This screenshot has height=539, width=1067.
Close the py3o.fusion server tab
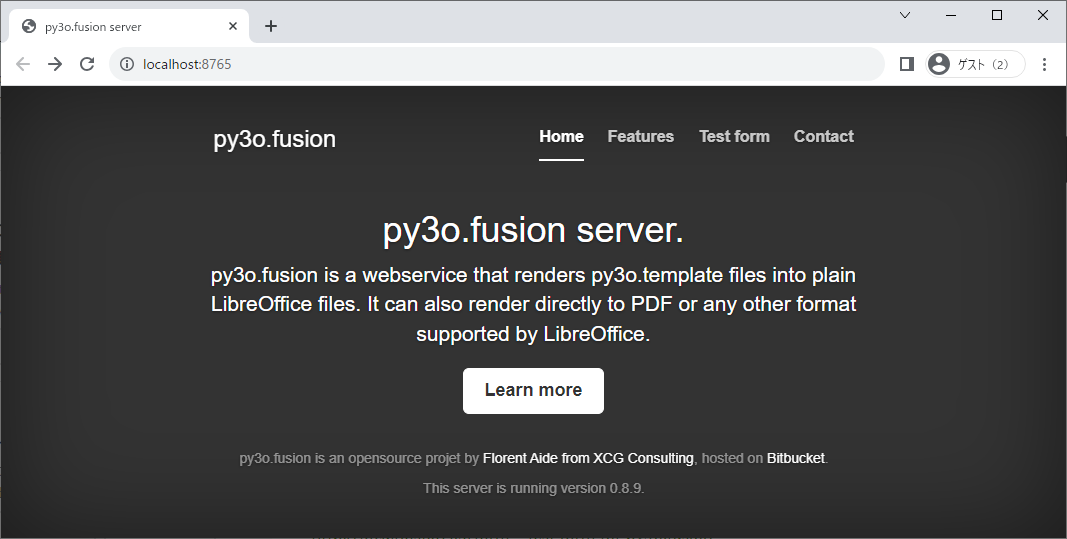tap(233, 26)
